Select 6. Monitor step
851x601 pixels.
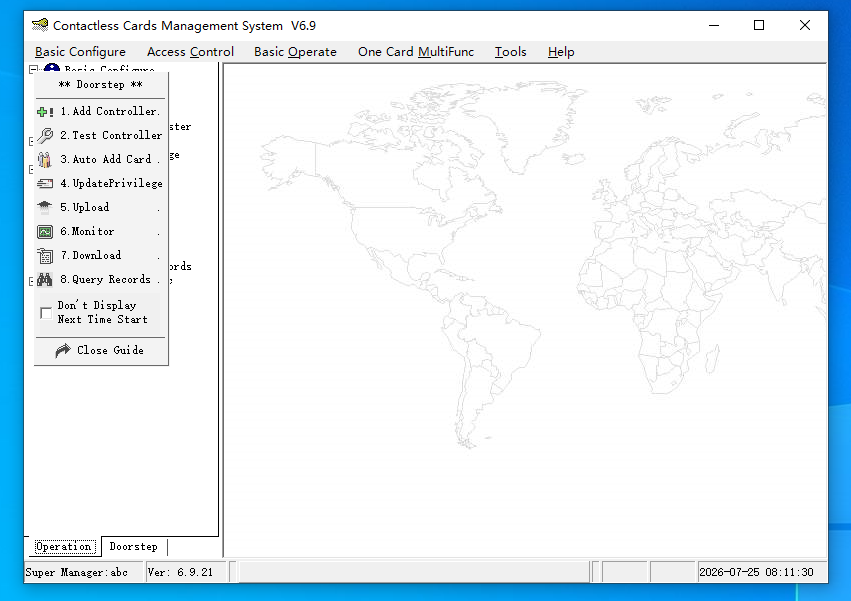click(x=101, y=232)
